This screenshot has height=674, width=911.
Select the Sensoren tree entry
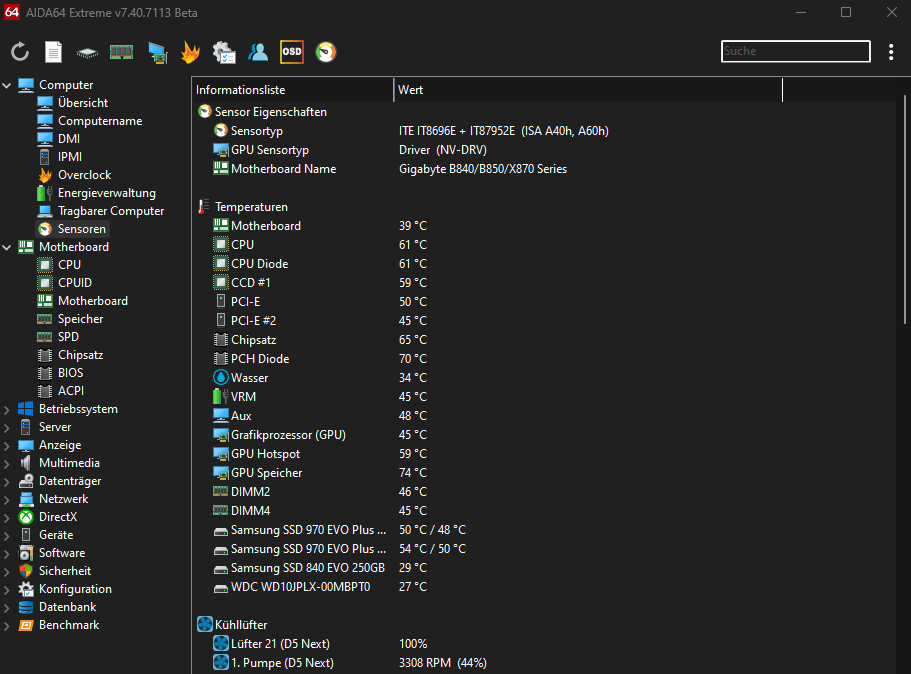click(x=72, y=229)
